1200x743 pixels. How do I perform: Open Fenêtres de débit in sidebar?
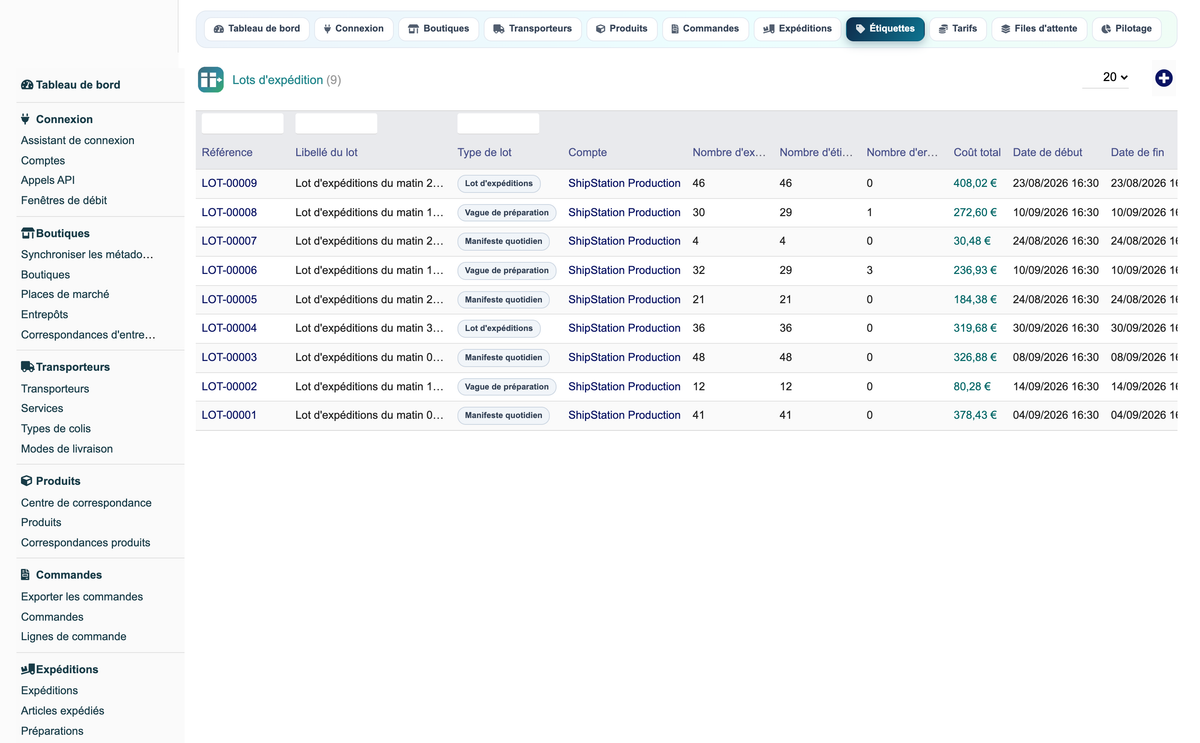click(x=64, y=201)
